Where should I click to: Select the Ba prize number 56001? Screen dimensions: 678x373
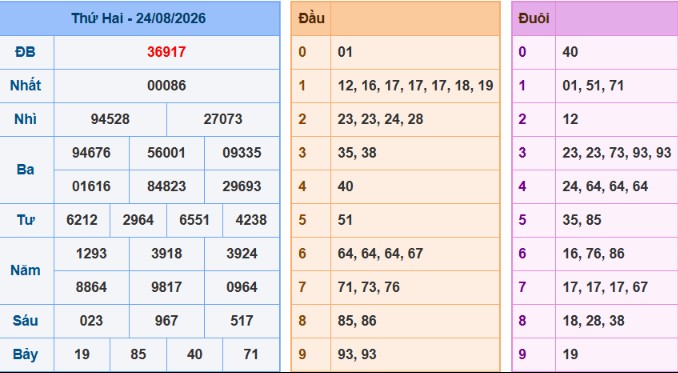tap(166, 153)
